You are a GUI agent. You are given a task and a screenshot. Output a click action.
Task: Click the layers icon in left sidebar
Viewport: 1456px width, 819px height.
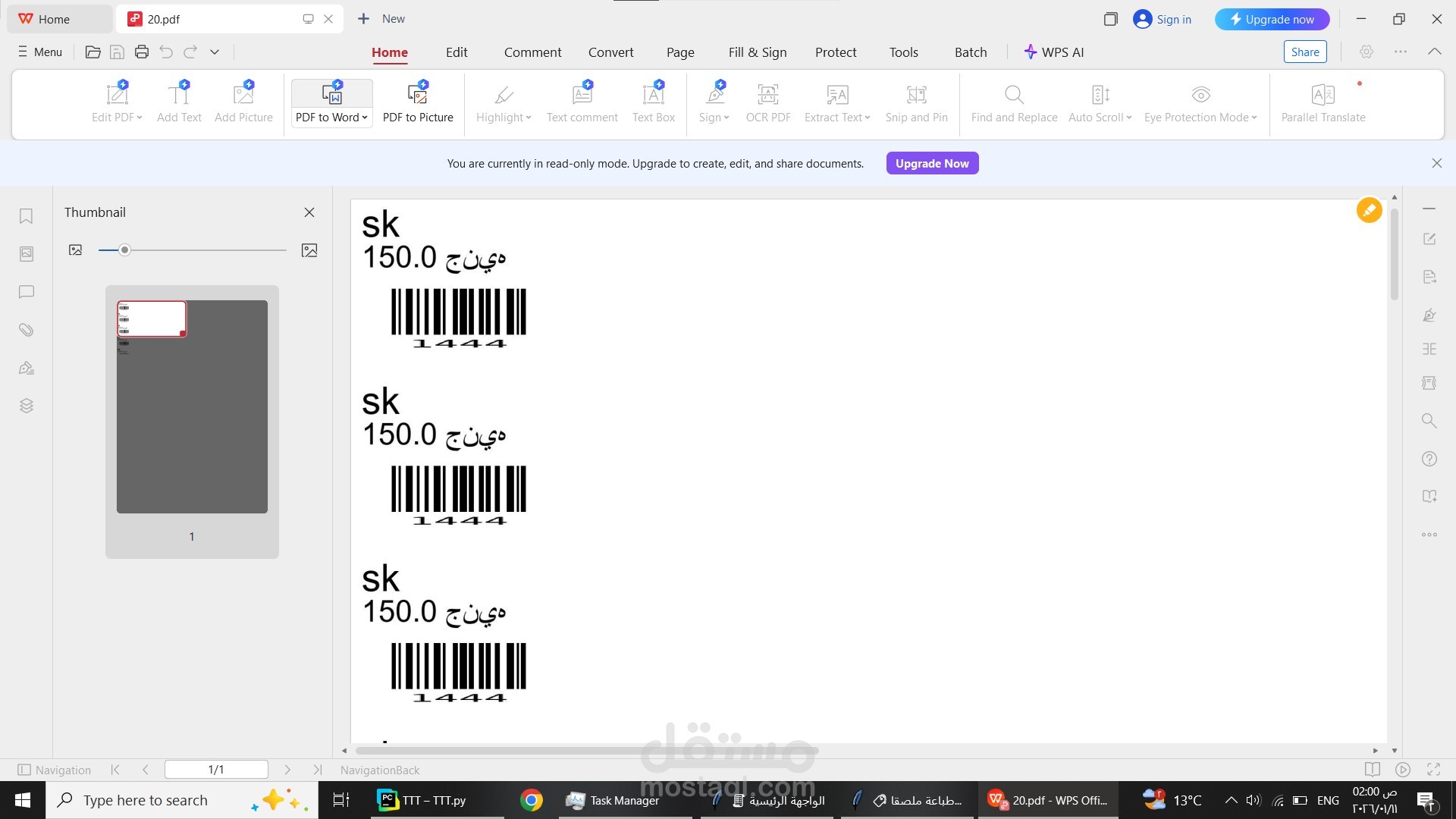27,406
